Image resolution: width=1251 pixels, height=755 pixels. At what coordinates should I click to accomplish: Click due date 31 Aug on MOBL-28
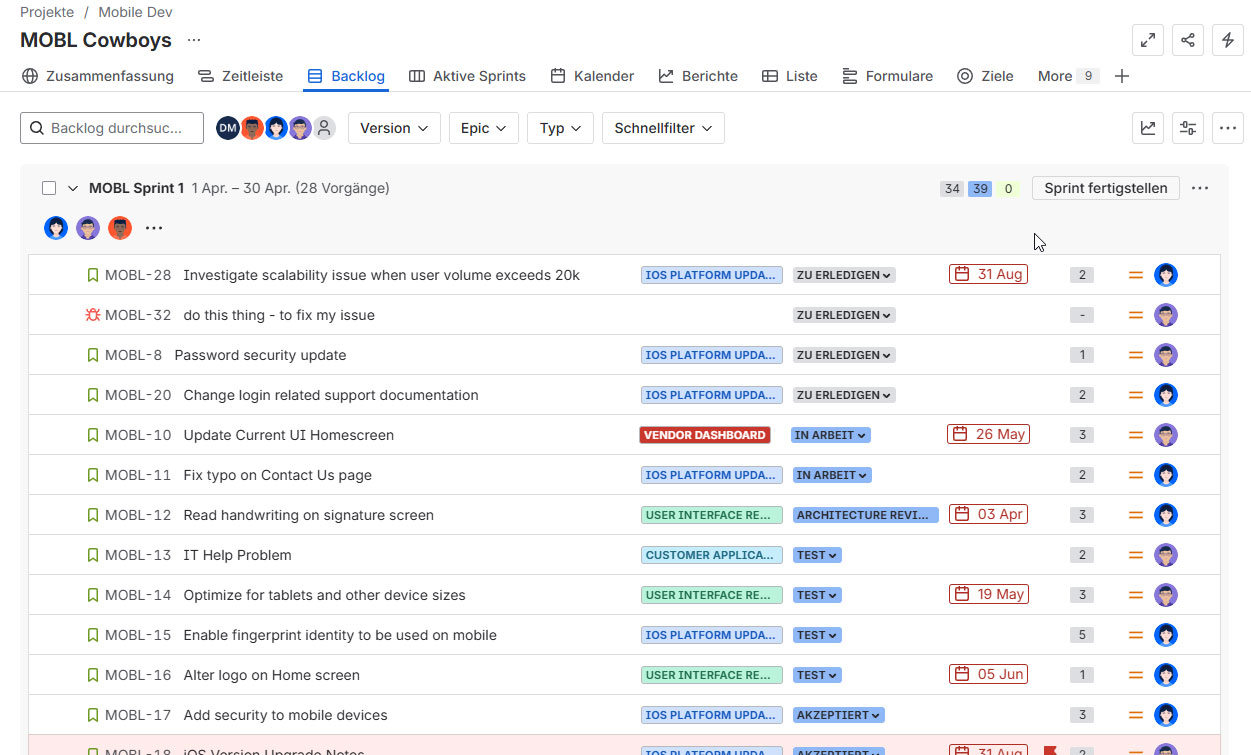988,274
